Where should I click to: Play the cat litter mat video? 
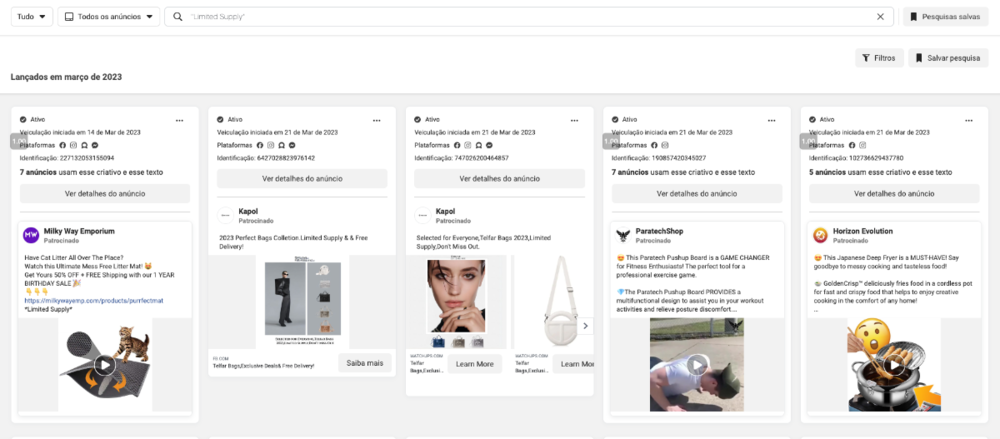(105, 365)
